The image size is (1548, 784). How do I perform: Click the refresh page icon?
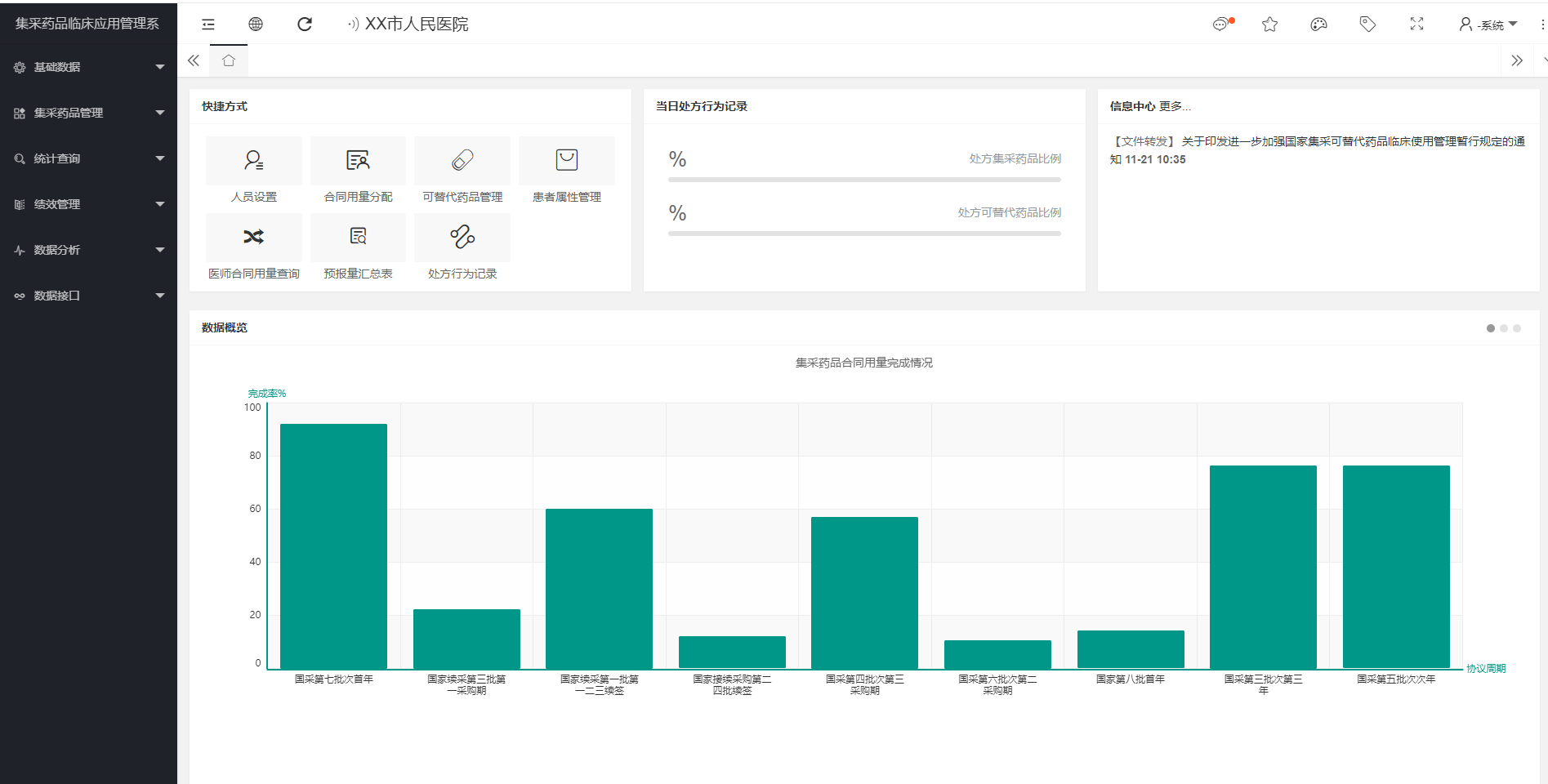pyautogui.click(x=305, y=24)
